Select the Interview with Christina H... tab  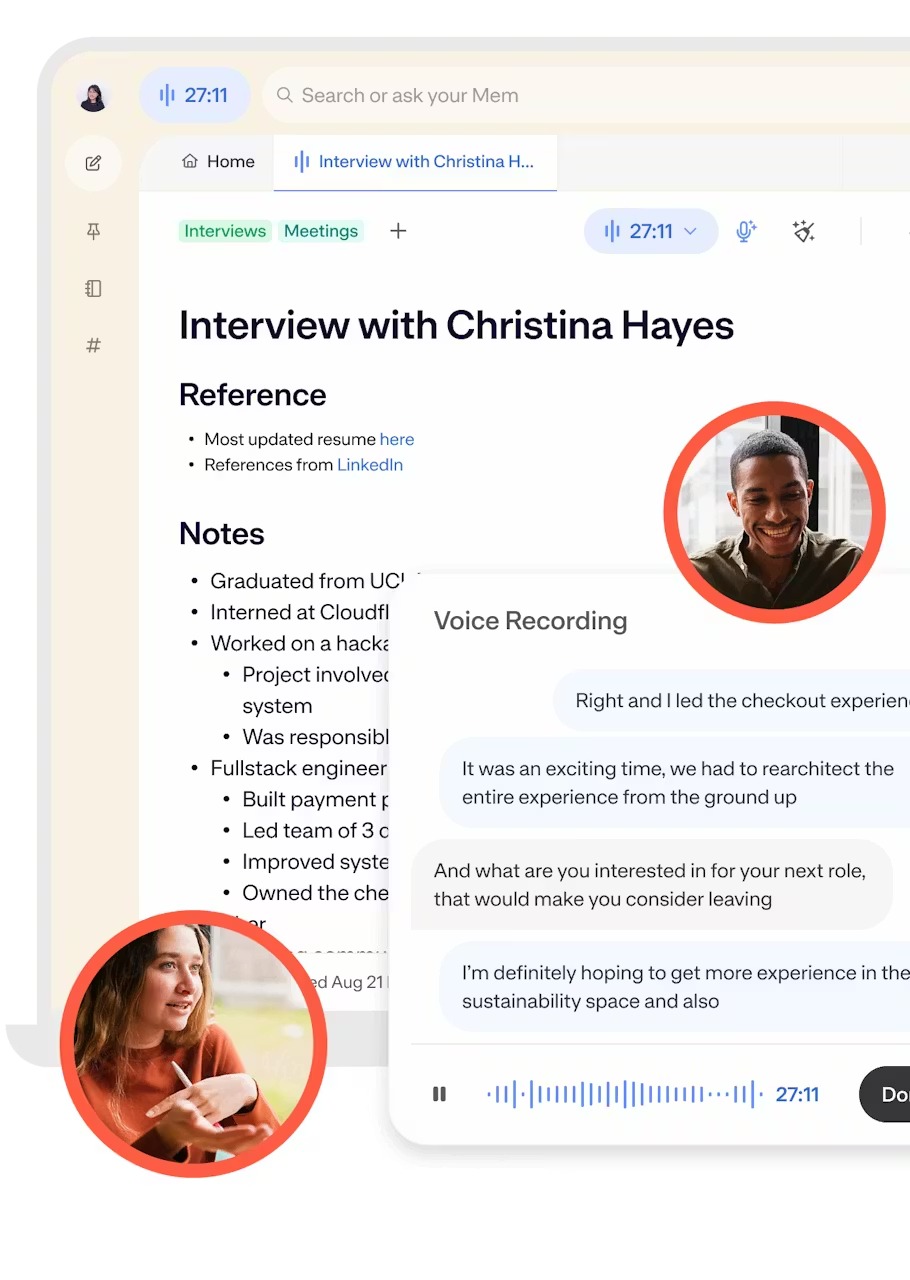tap(415, 162)
